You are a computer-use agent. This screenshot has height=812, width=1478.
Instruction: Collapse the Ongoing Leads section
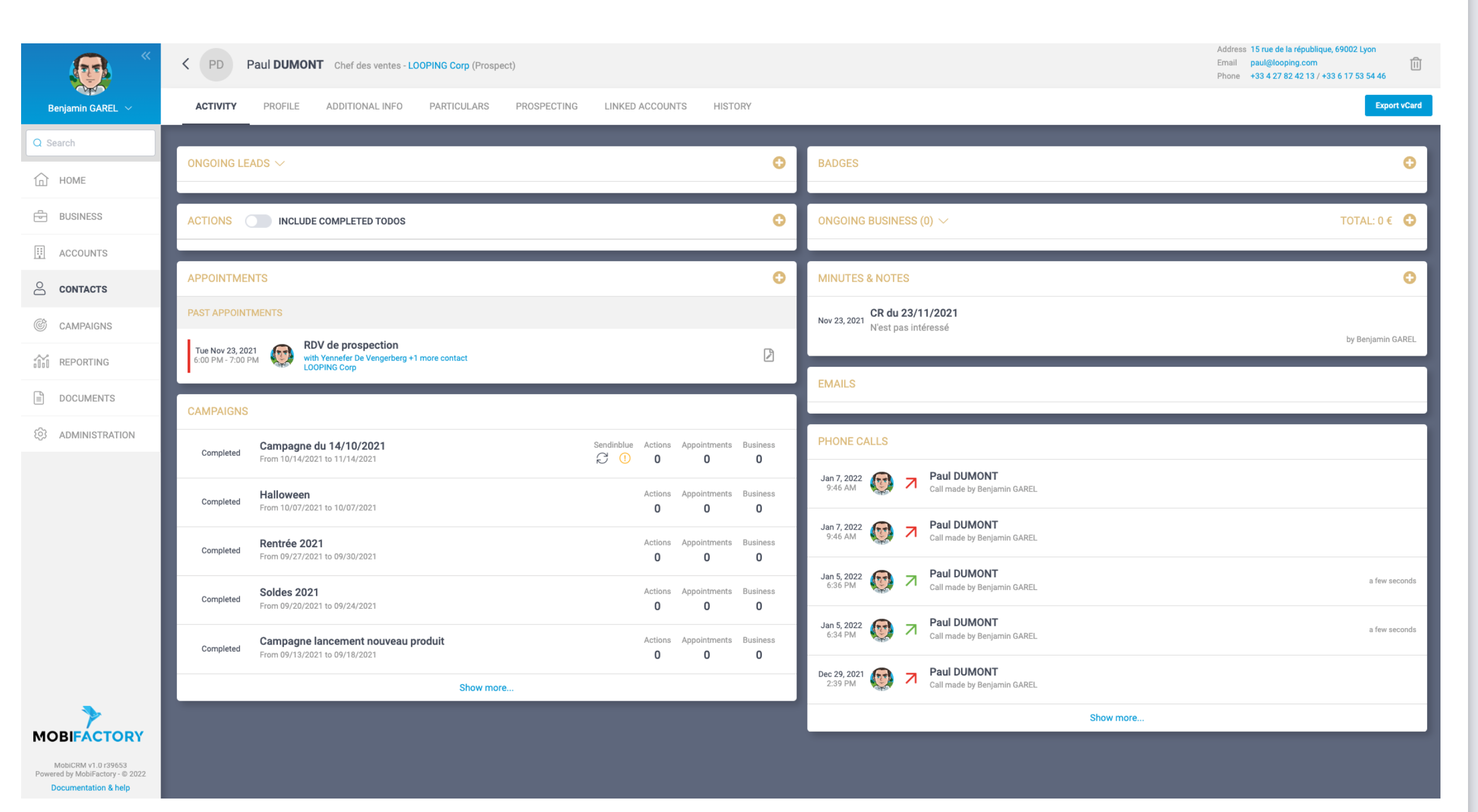click(280, 163)
